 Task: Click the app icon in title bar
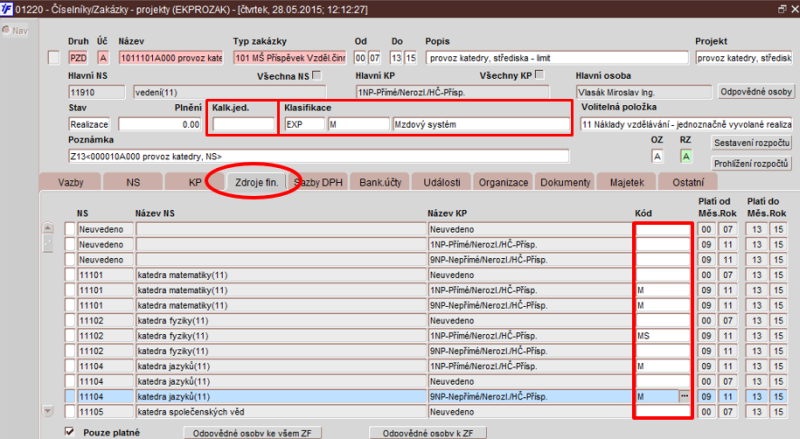coord(6,9)
